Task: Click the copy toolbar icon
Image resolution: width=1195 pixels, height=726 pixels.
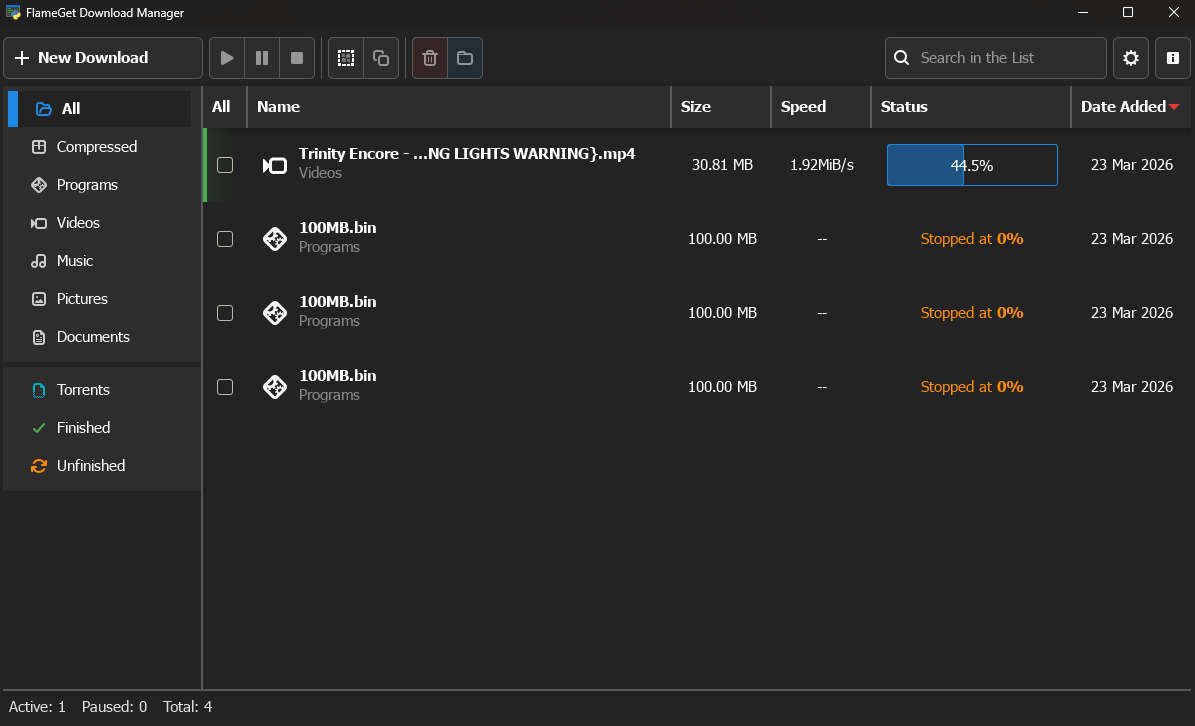Action: click(380, 58)
